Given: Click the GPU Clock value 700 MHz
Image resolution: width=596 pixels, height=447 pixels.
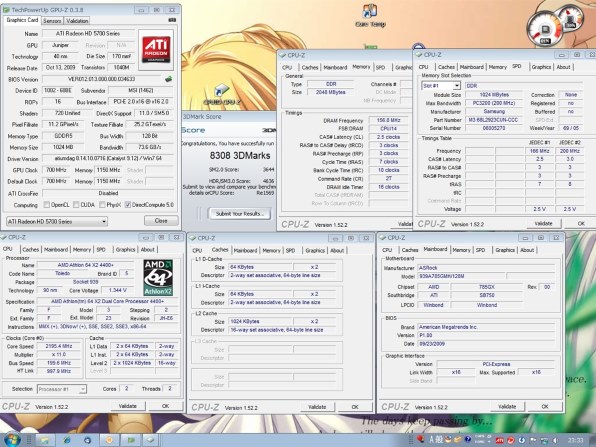Looking at the screenshot, I should tap(56, 170).
